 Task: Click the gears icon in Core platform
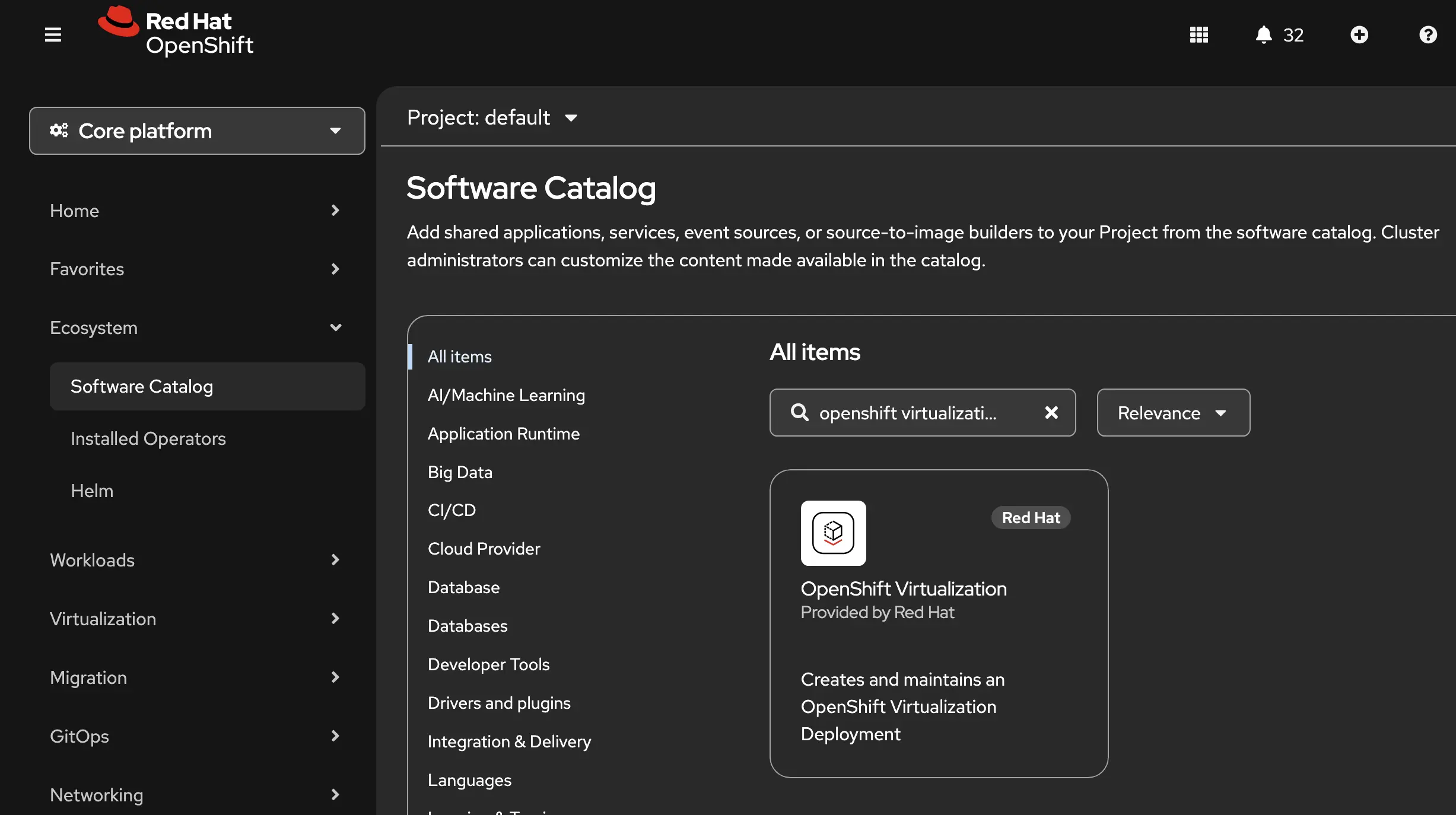[59, 130]
